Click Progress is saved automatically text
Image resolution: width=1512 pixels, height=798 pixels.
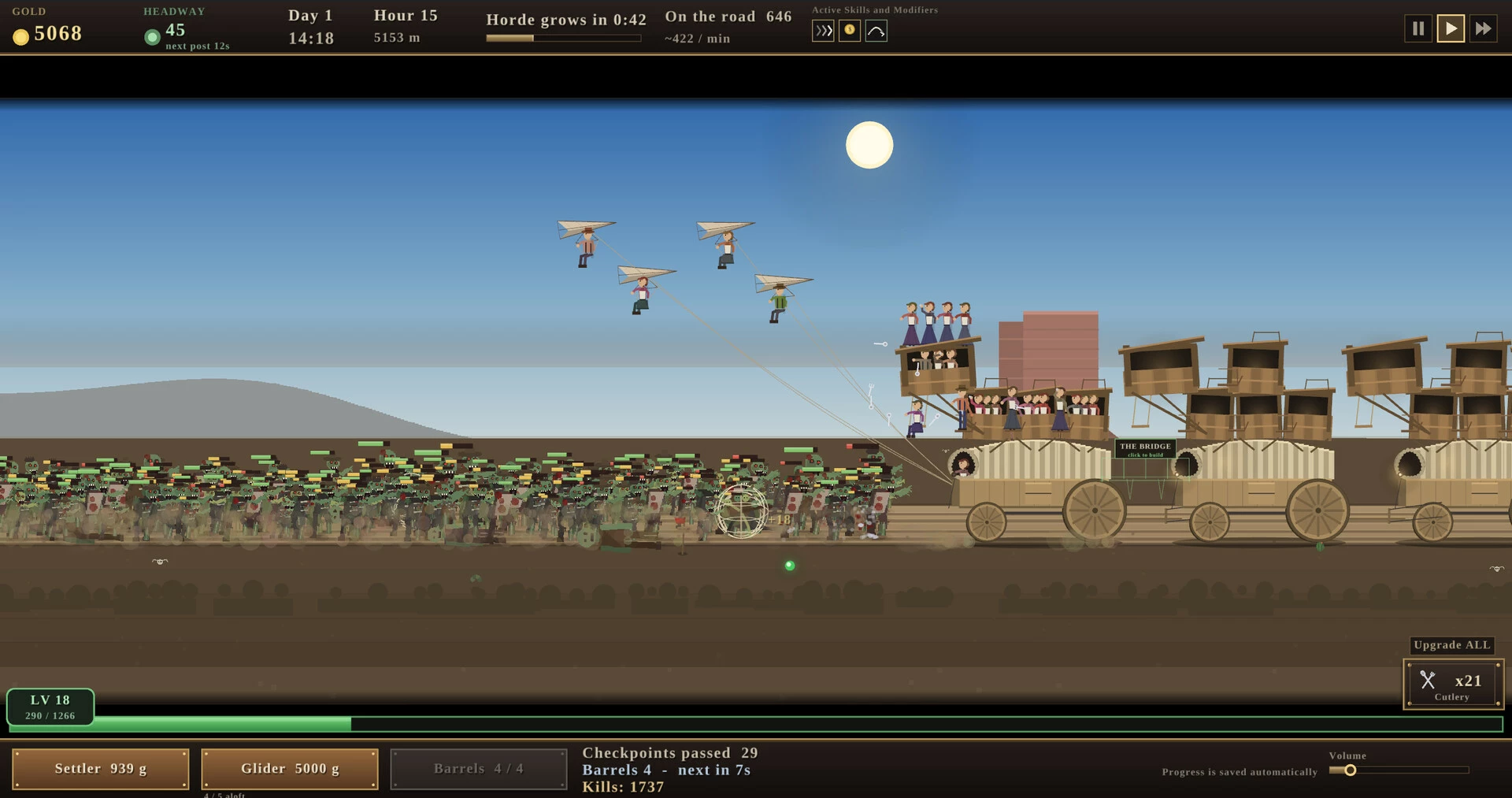point(1240,772)
